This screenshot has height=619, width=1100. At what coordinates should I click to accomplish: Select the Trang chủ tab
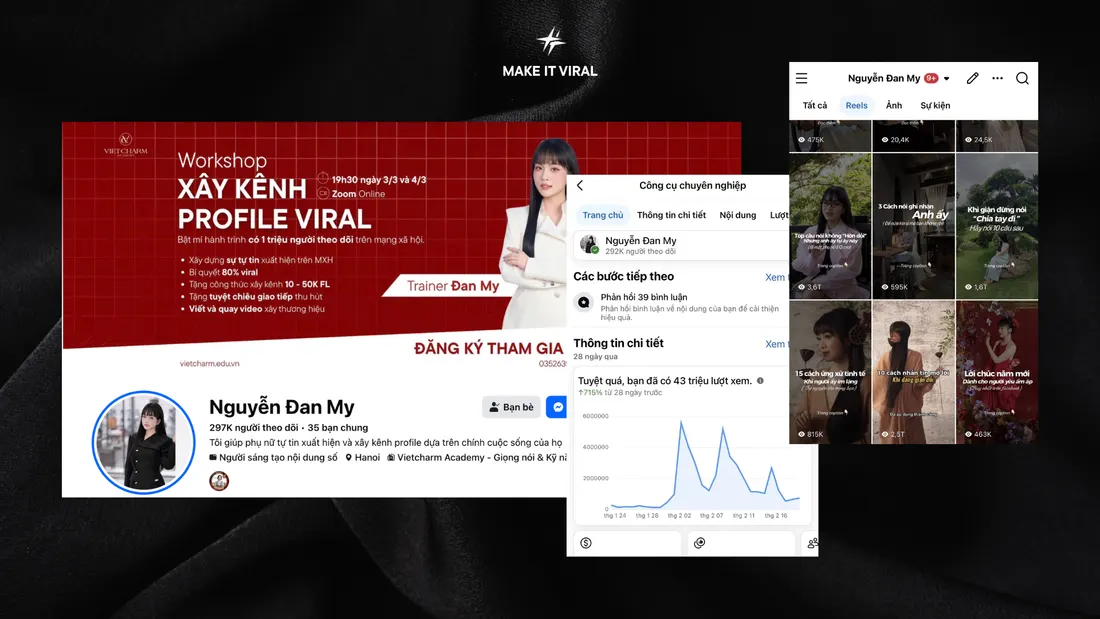pos(603,215)
